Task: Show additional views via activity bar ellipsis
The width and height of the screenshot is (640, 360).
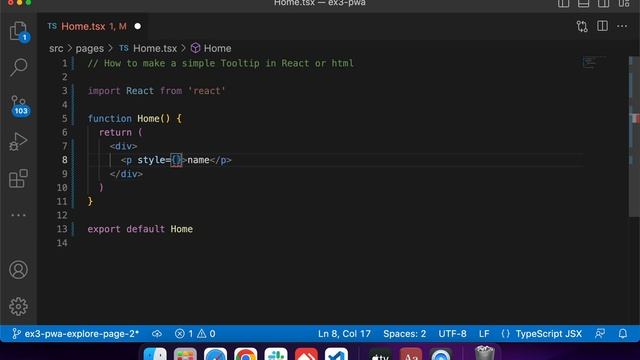Action: click(18, 215)
